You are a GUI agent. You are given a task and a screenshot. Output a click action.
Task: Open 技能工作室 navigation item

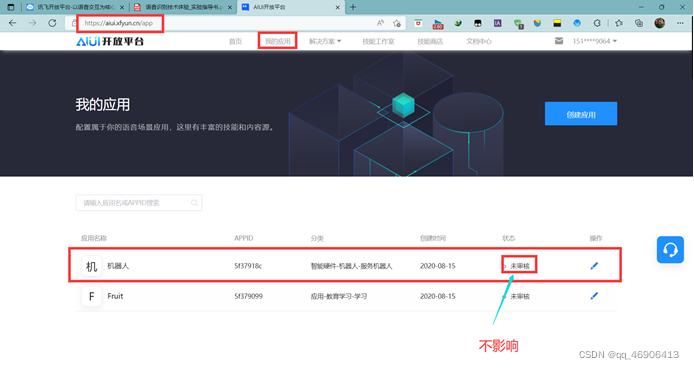pos(378,41)
